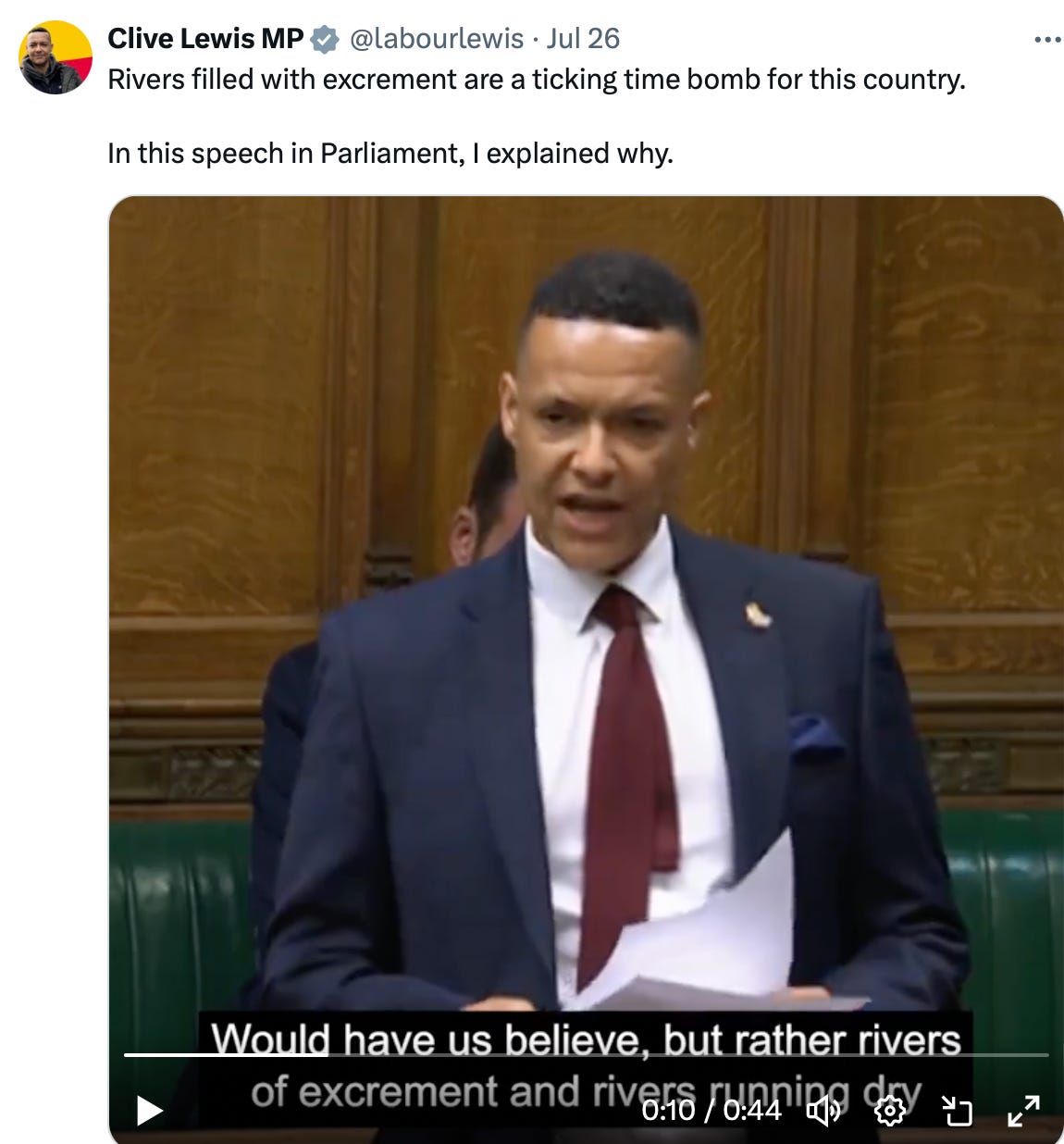The image size is (1064, 1144).
Task: Click the display name Clive Lewis MP
Action: coord(205,39)
